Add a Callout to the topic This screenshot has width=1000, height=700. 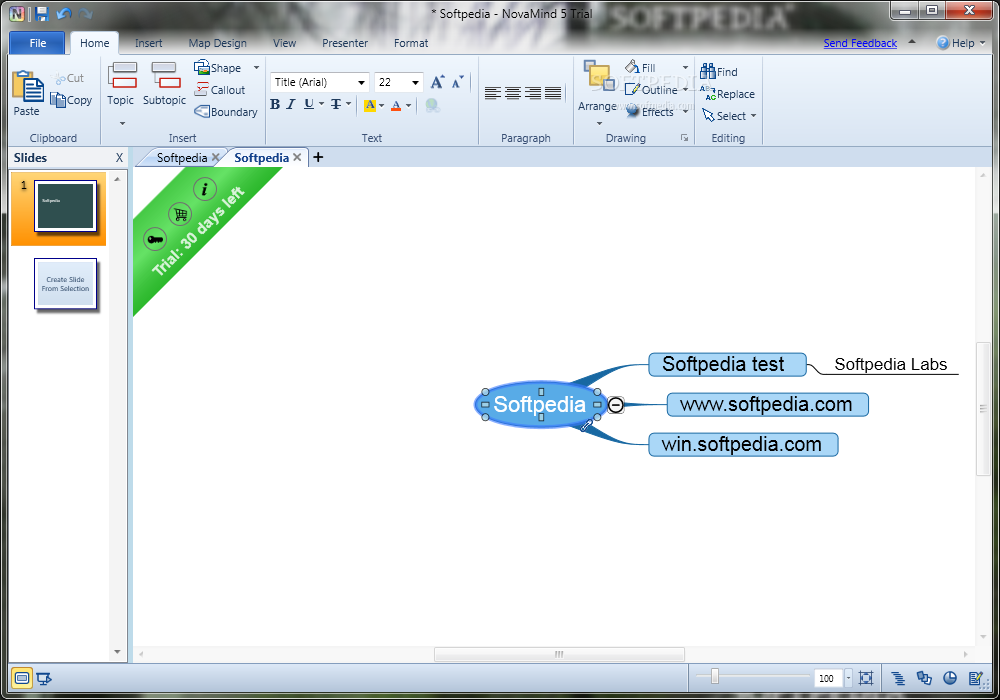pos(220,90)
